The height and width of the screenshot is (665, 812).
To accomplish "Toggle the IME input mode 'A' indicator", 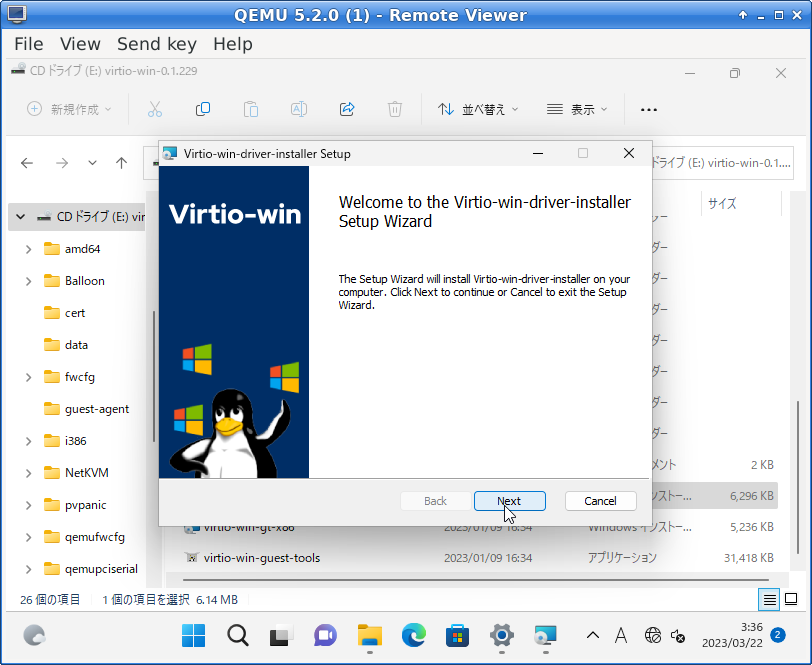I will [621, 635].
